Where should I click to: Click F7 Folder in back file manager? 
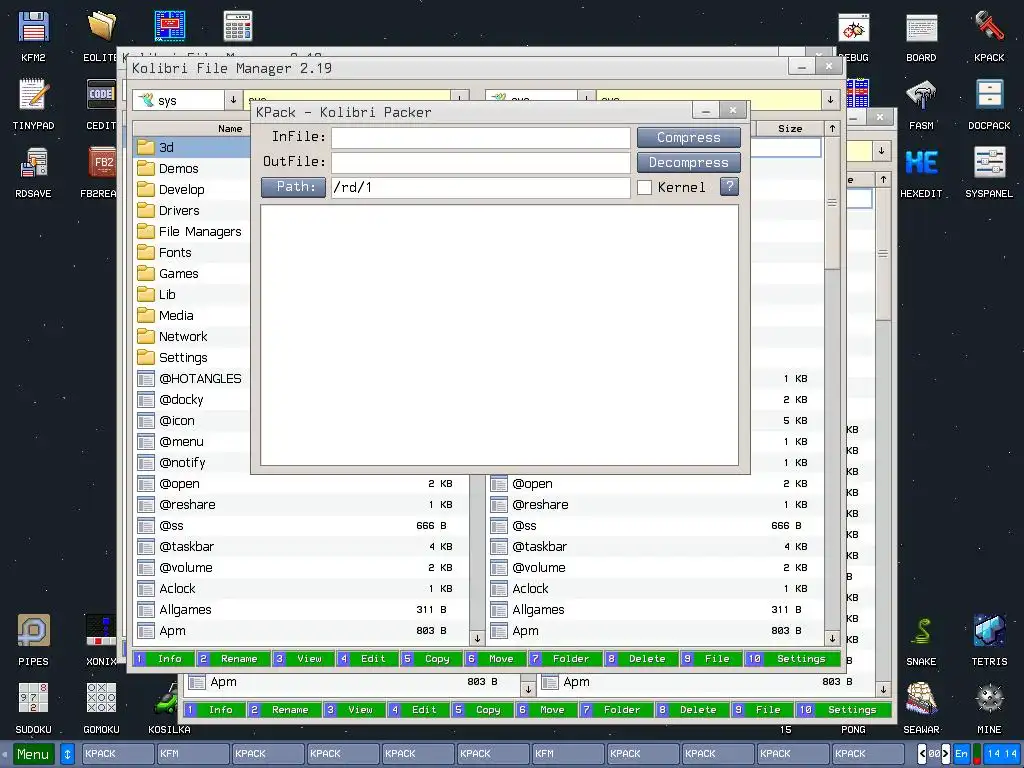coord(616,709)
